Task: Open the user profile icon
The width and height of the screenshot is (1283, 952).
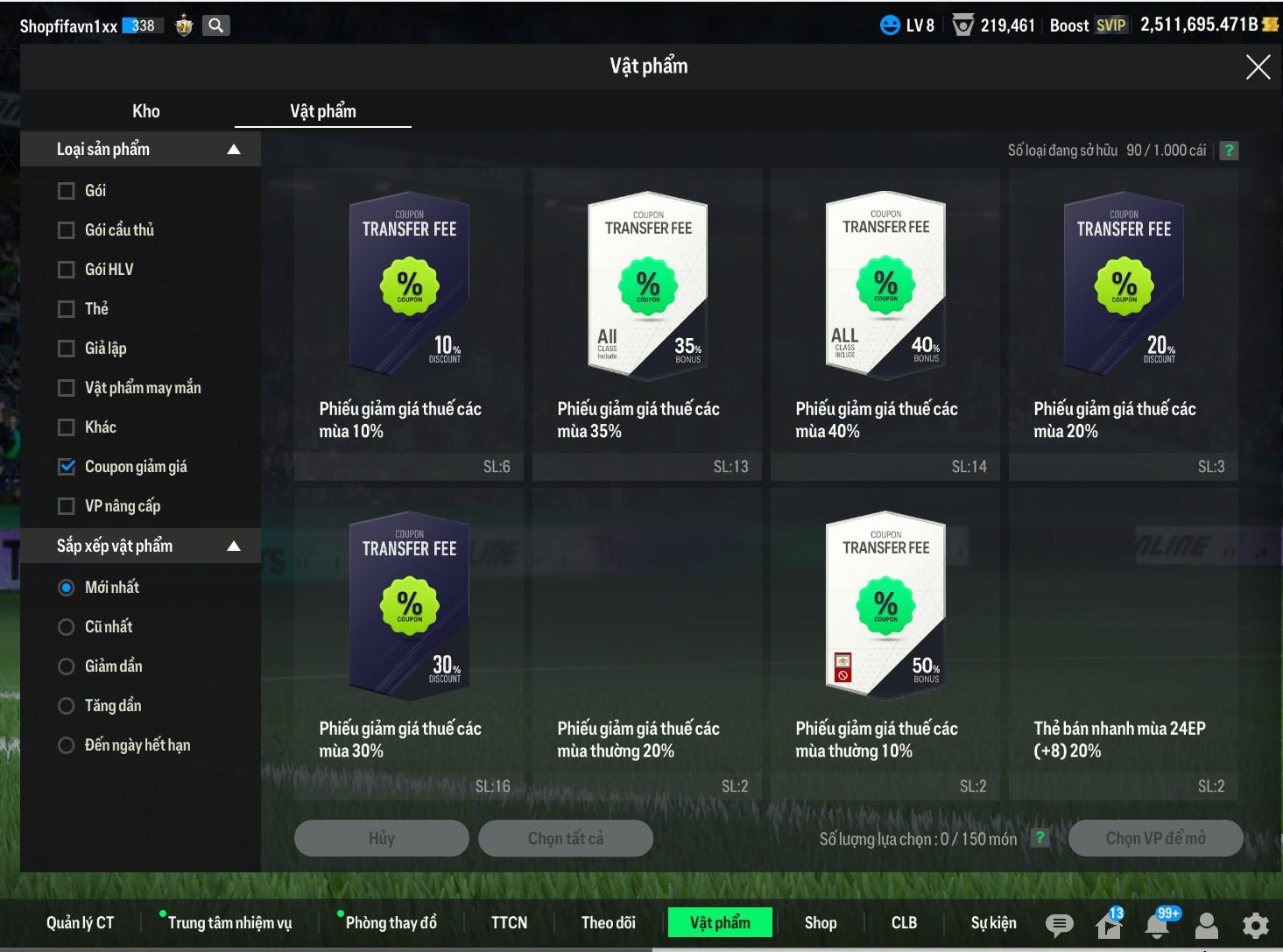Action: pos(1207,924)
